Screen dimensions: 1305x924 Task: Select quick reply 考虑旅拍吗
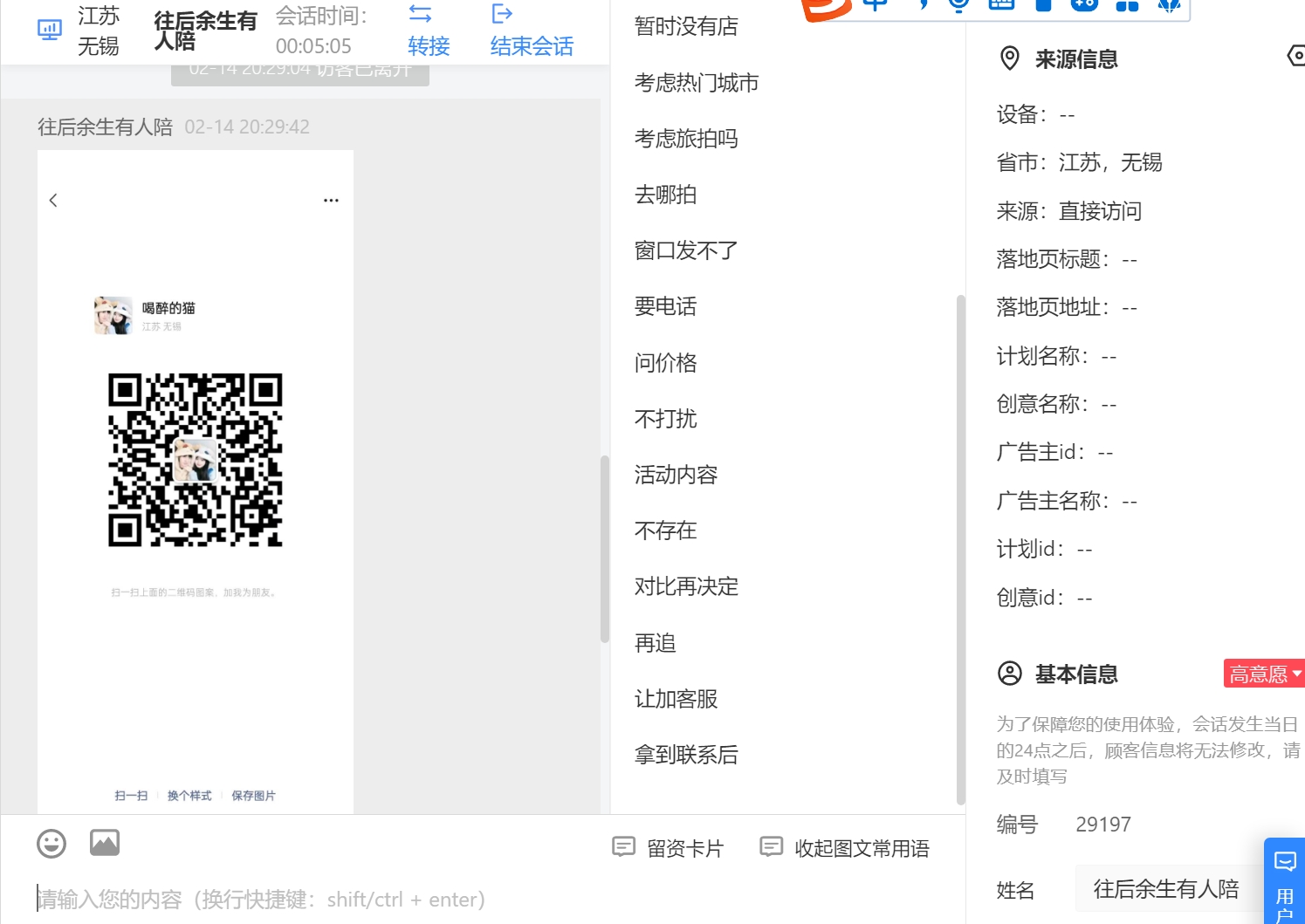point(686,139)
